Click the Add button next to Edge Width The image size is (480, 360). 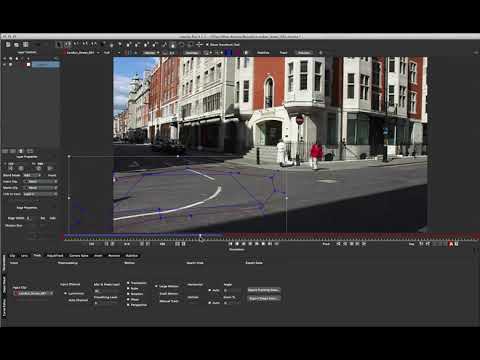(52, 218)
